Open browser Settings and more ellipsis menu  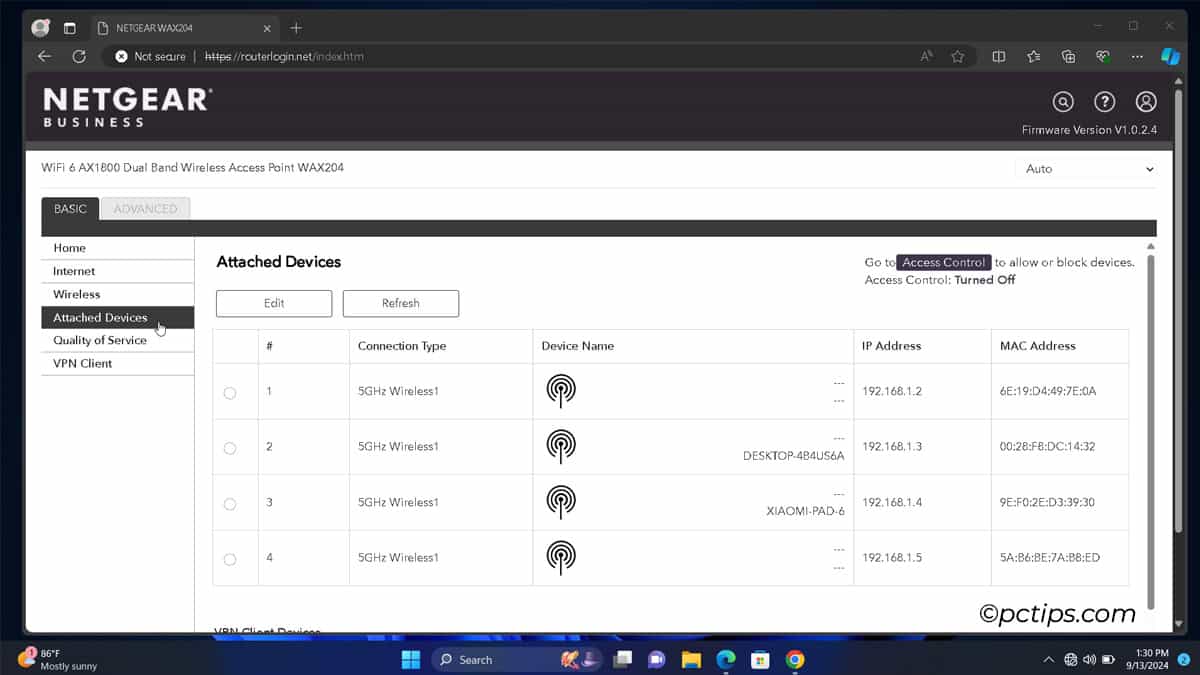click(x=1137, y=57)
